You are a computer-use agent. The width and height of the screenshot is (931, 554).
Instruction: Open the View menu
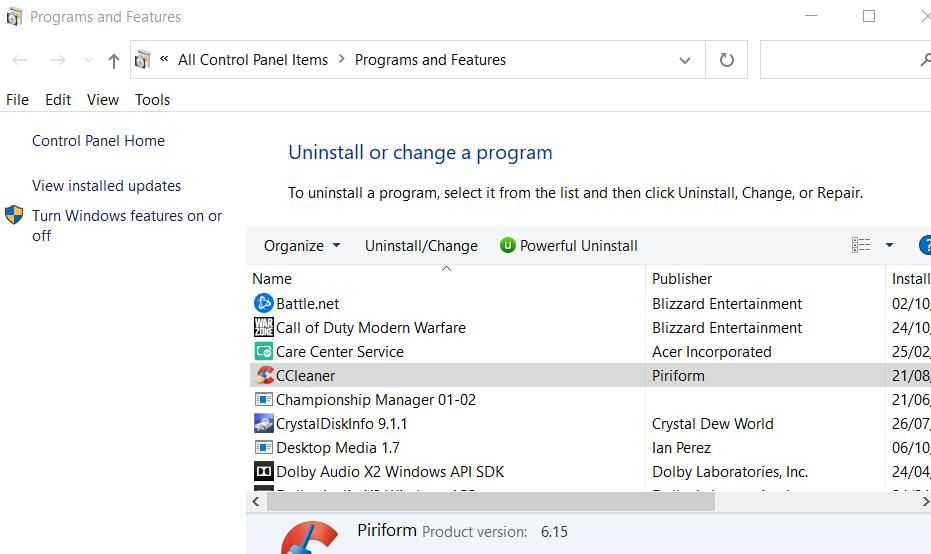[x=103, y=100]
